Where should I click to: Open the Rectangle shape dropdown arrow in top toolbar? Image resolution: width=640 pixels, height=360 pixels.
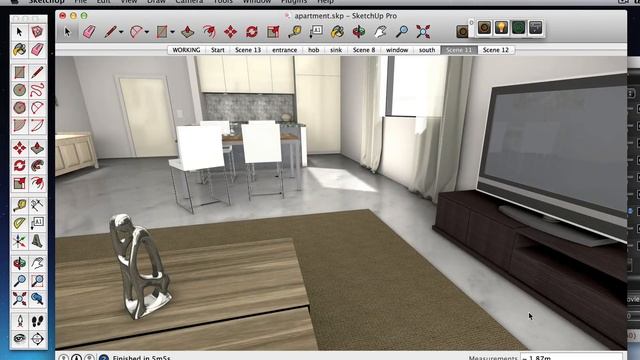[x=172, y=32]
